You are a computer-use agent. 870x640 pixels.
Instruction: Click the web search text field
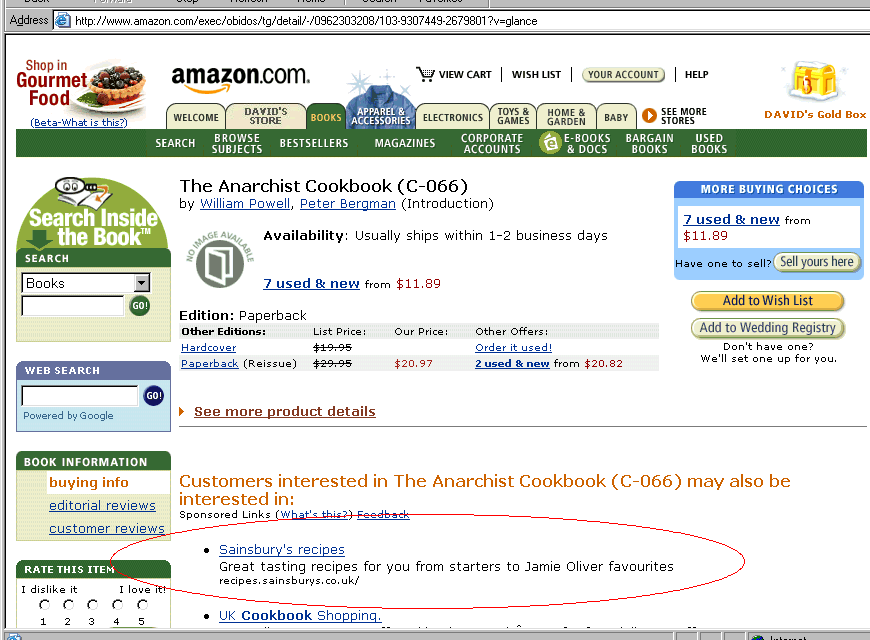(79, 396)
